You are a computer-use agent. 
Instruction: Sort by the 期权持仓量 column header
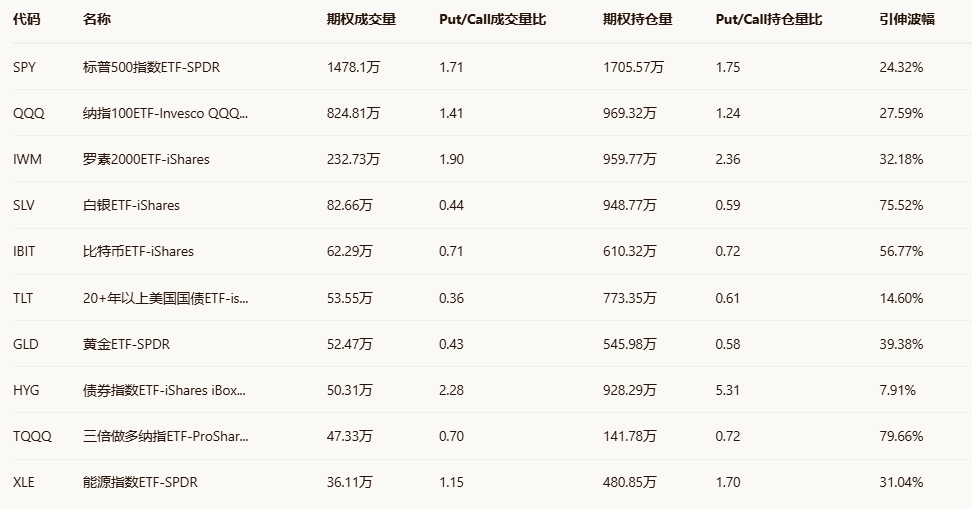(638, 19)
